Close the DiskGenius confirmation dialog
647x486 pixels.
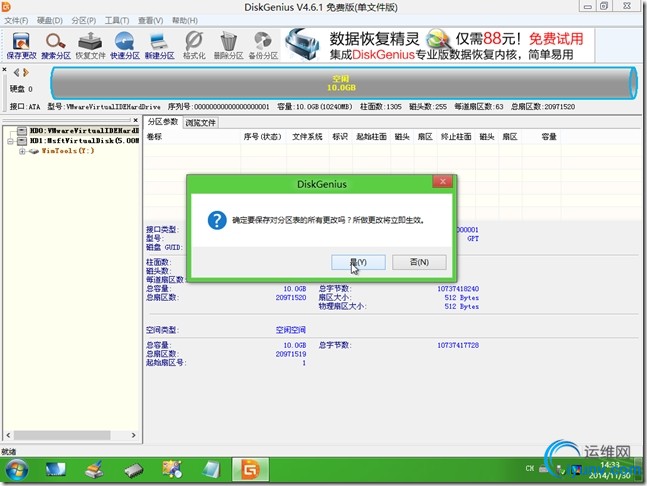click(x=442, y=182)
